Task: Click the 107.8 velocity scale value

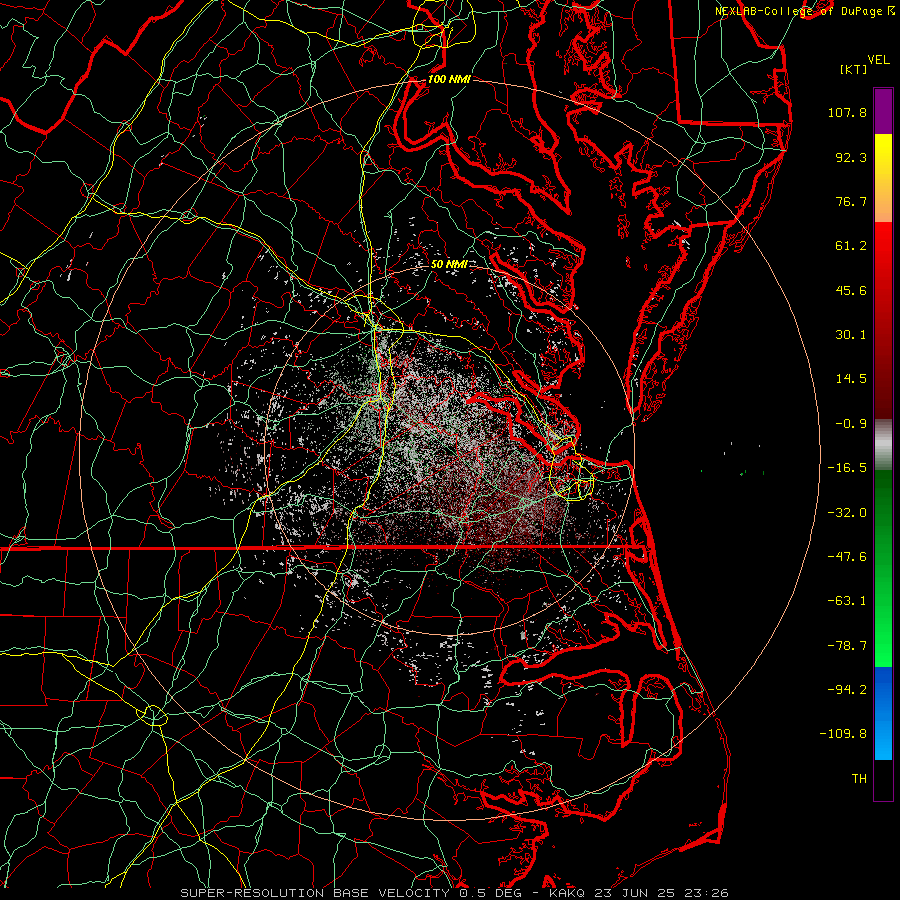Action: pyautogui.click(x=847, y=112)
